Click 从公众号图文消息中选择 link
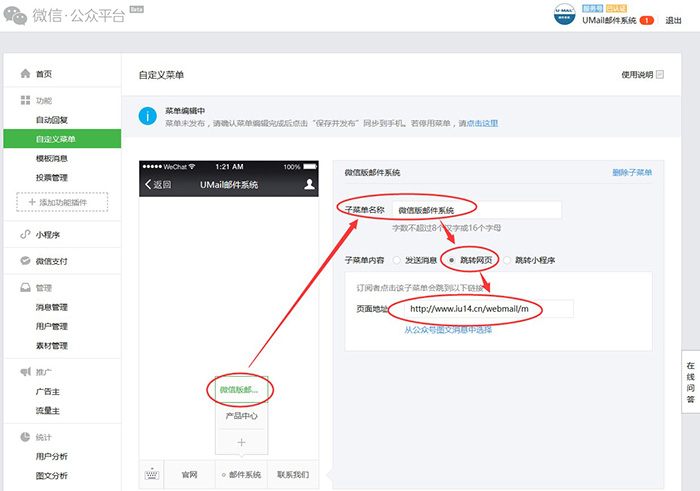 pos(448,330)
